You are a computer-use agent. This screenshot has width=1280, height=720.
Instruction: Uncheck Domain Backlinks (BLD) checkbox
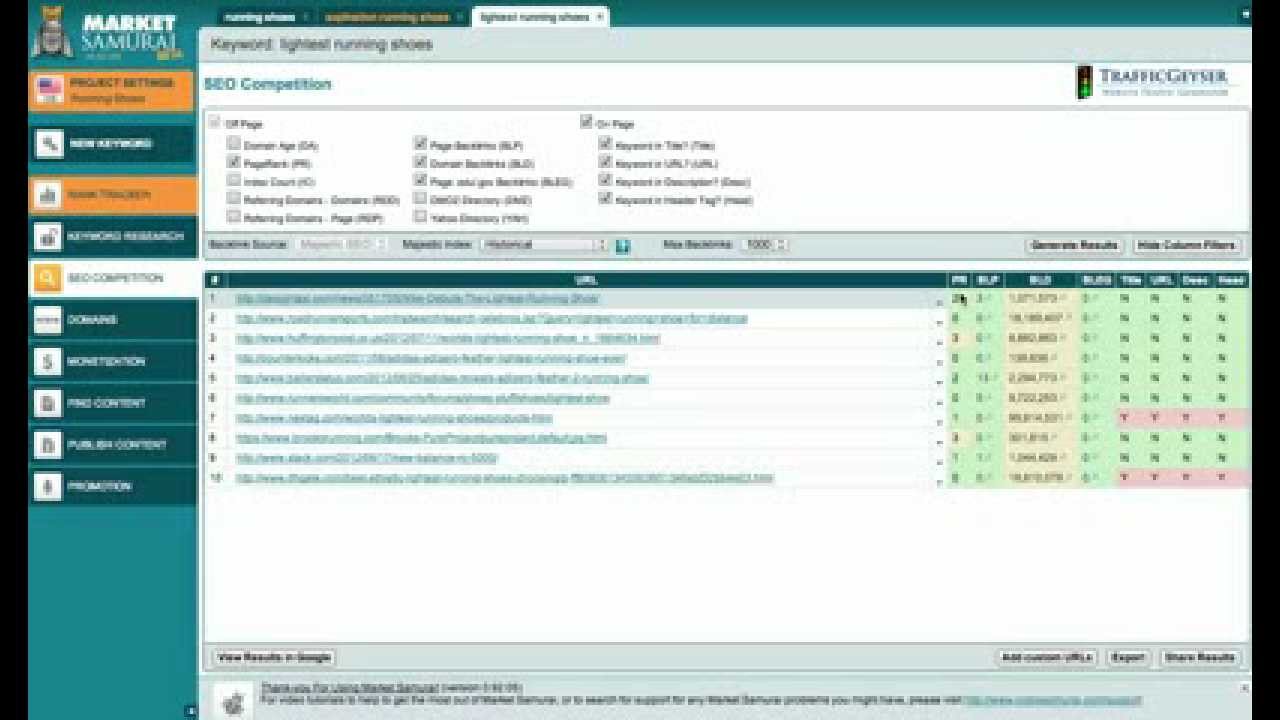point(421,162)
